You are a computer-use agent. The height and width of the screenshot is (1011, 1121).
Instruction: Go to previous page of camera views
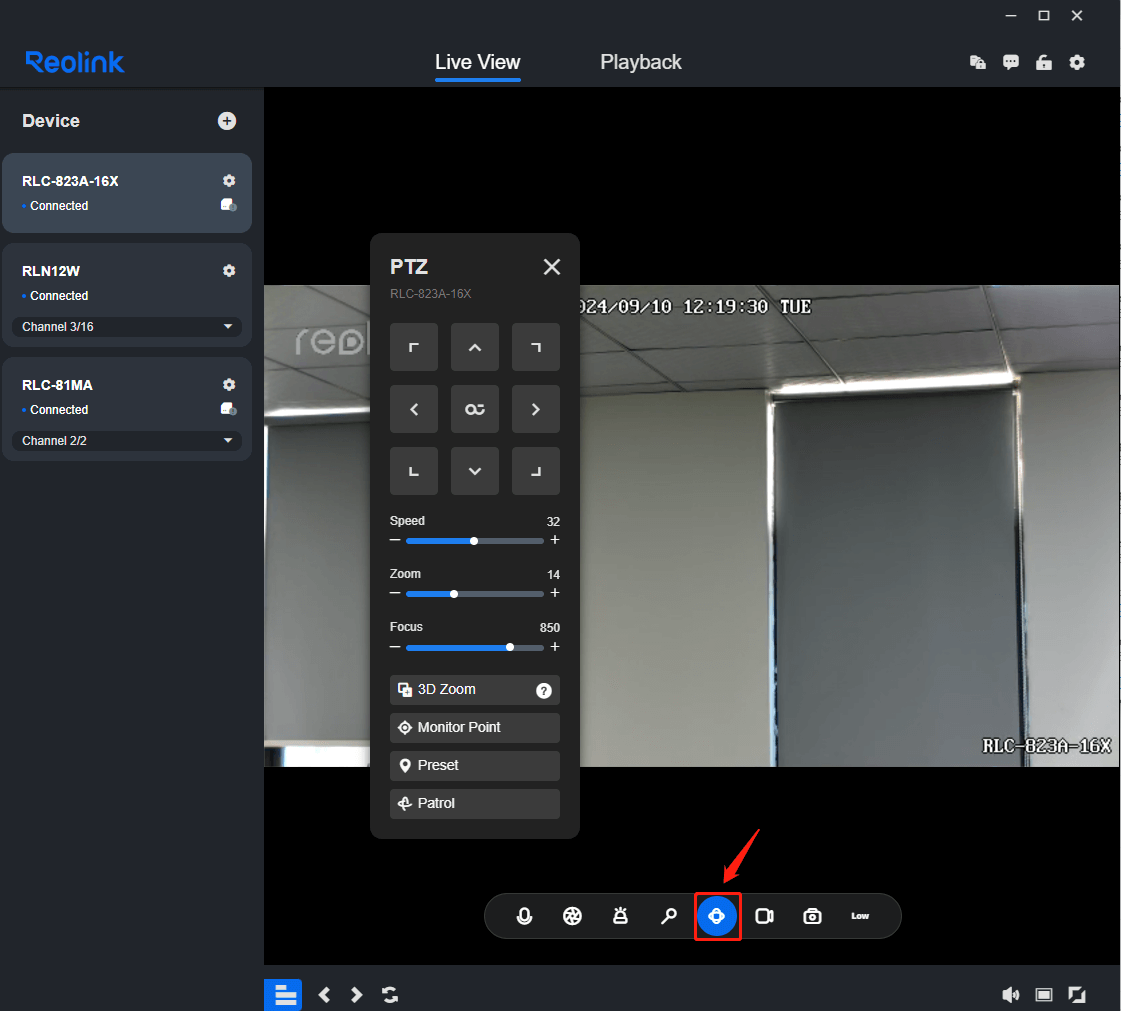pos(325,995)
